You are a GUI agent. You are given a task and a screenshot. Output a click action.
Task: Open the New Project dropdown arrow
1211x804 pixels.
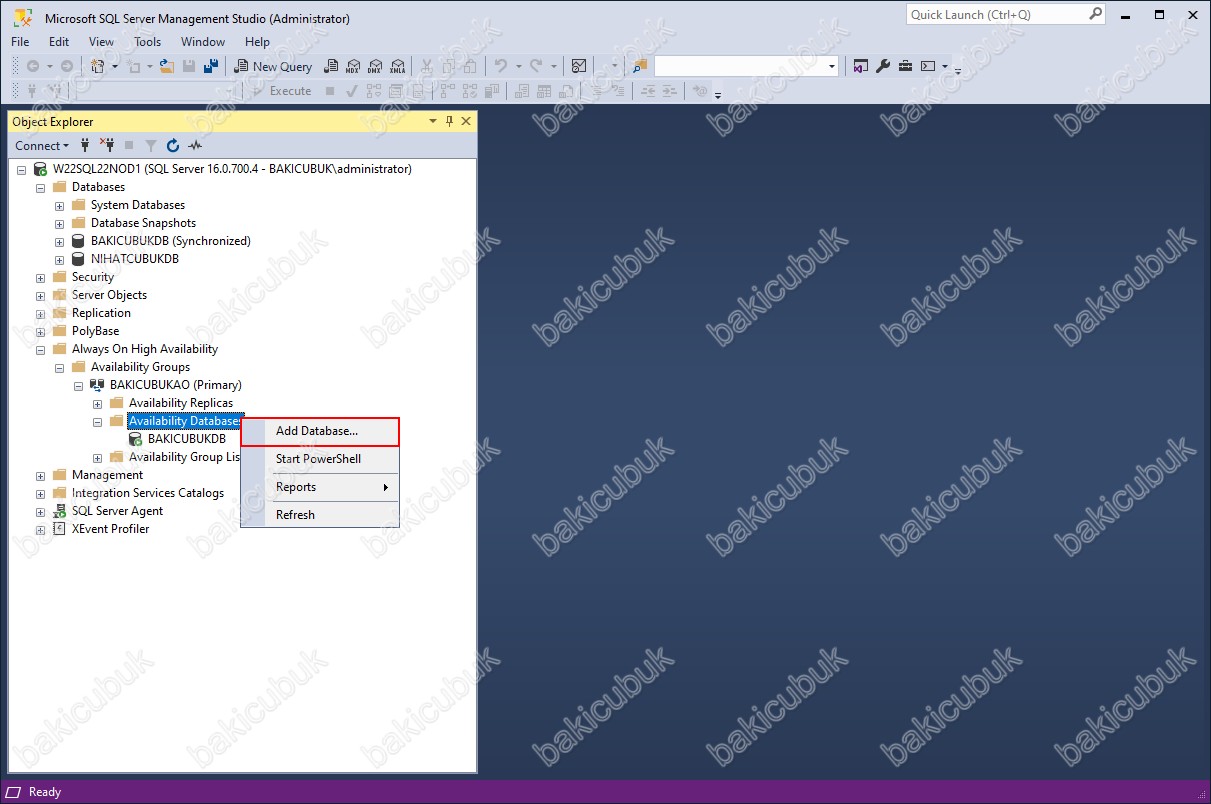click(x=114, y=66)
